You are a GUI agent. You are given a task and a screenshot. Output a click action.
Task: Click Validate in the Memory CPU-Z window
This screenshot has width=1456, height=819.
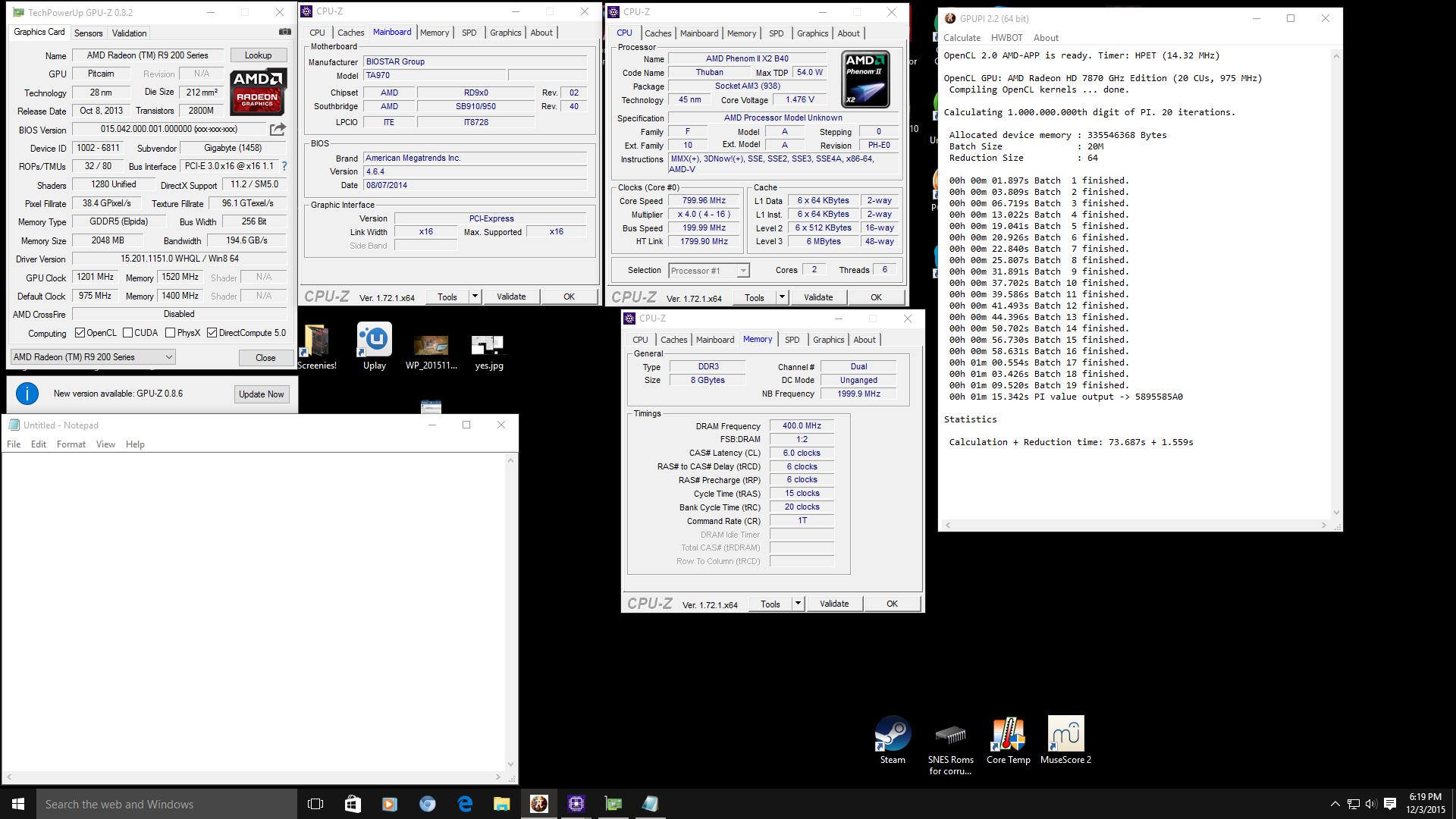833,604
